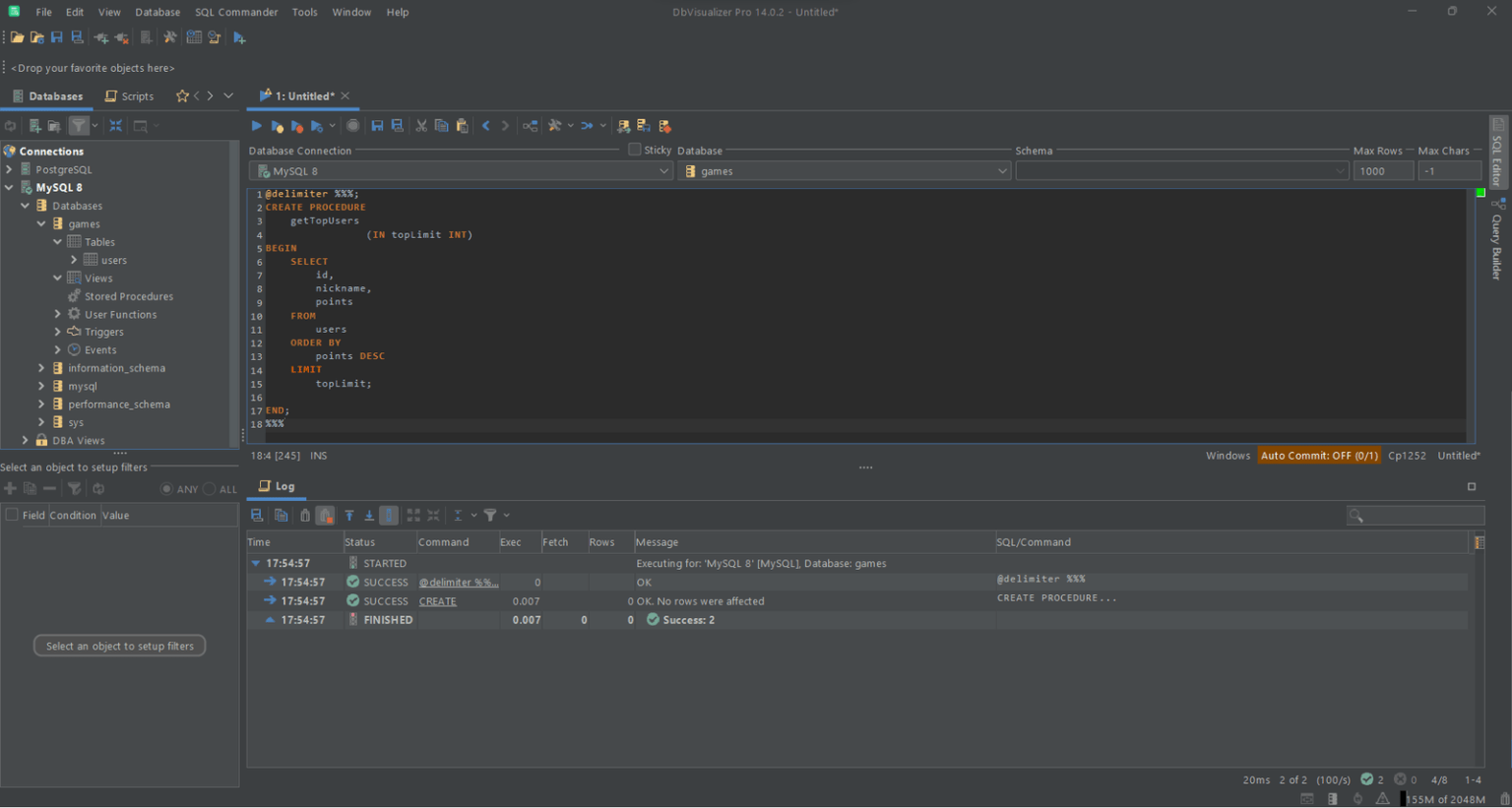This screenshot has width=1512, height=808.
Task: Open the SQL Commander menu
Action: tap(235, 12)
